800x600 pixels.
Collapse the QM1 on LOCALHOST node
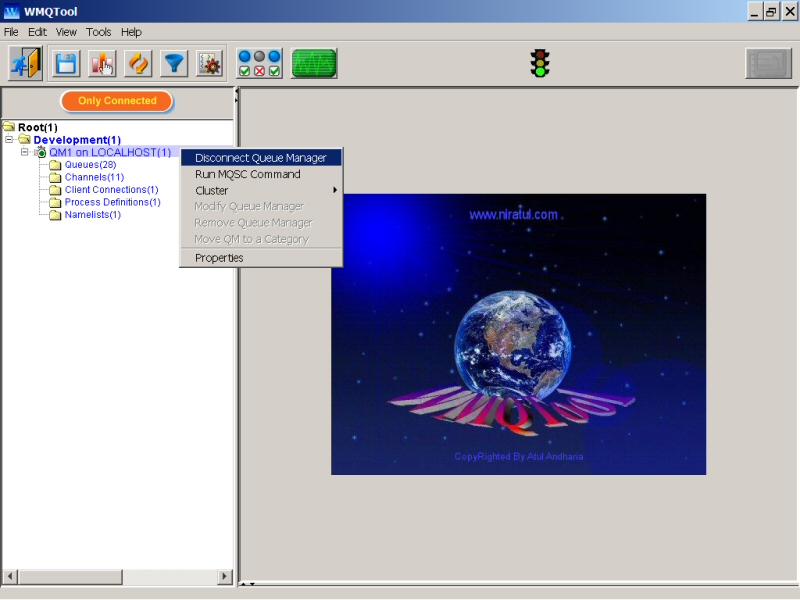point(24,152)
